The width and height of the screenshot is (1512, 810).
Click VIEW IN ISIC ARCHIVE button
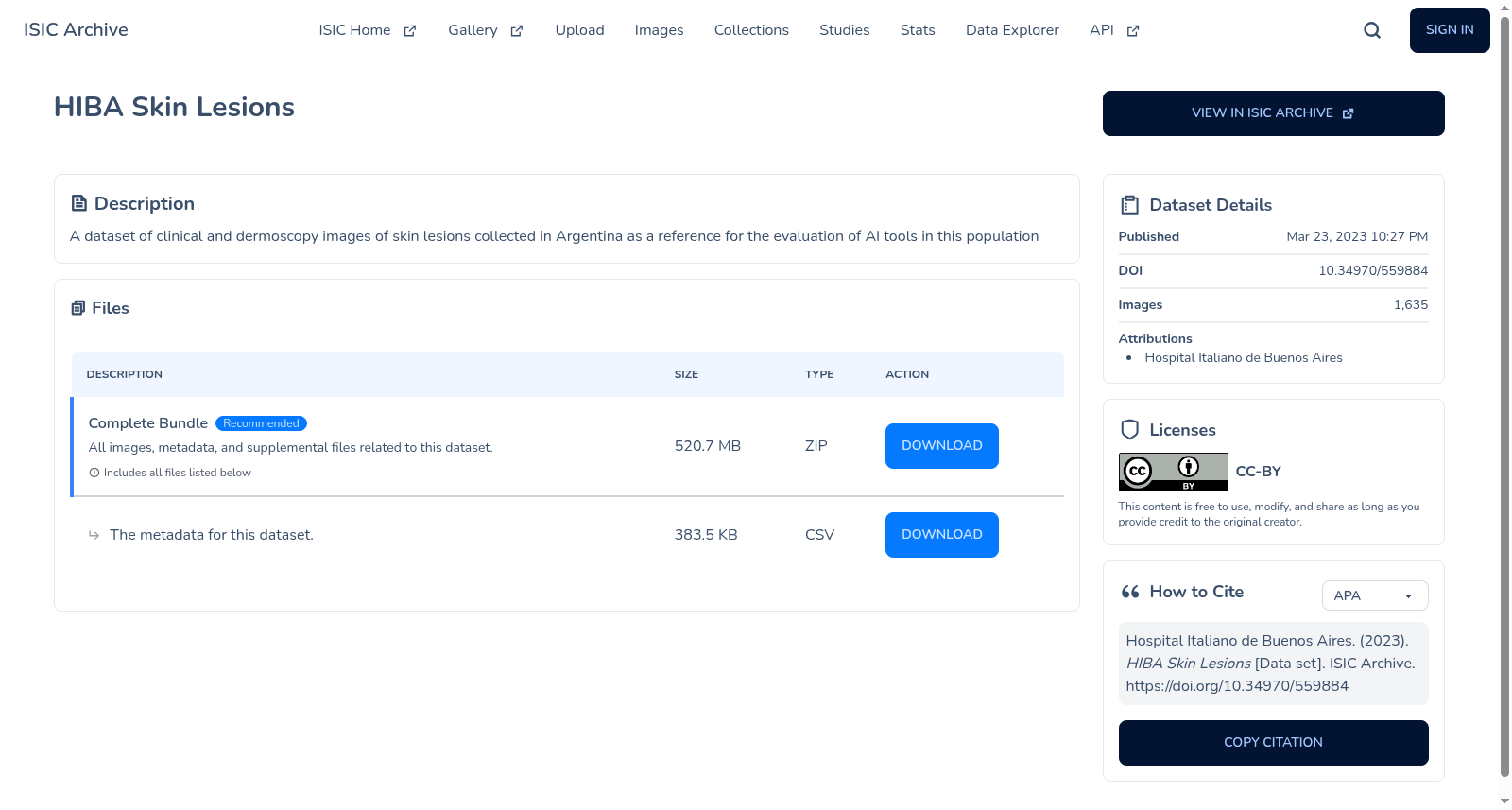pyautogui.click(x=1274, y=113)
